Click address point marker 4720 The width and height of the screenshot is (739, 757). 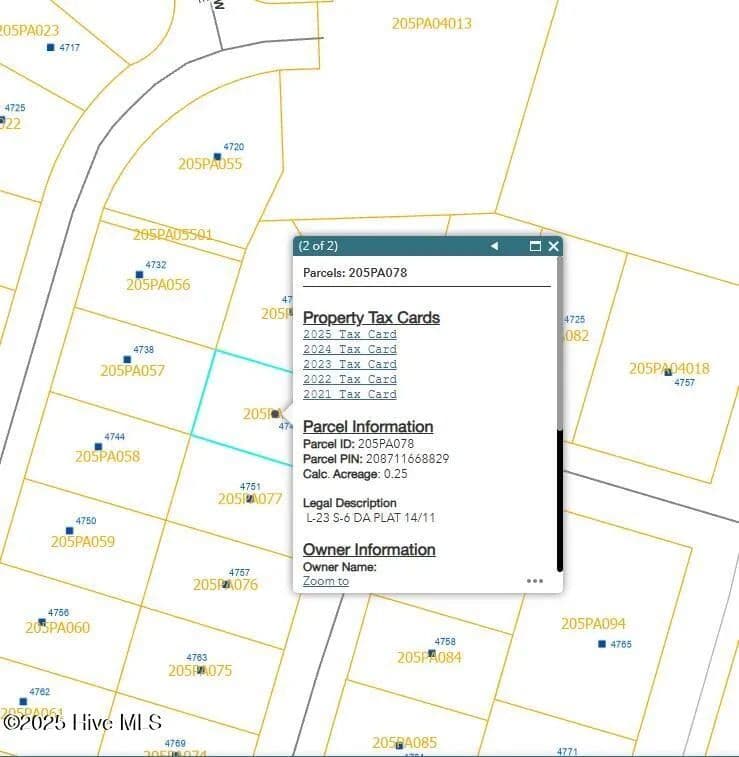217,157
